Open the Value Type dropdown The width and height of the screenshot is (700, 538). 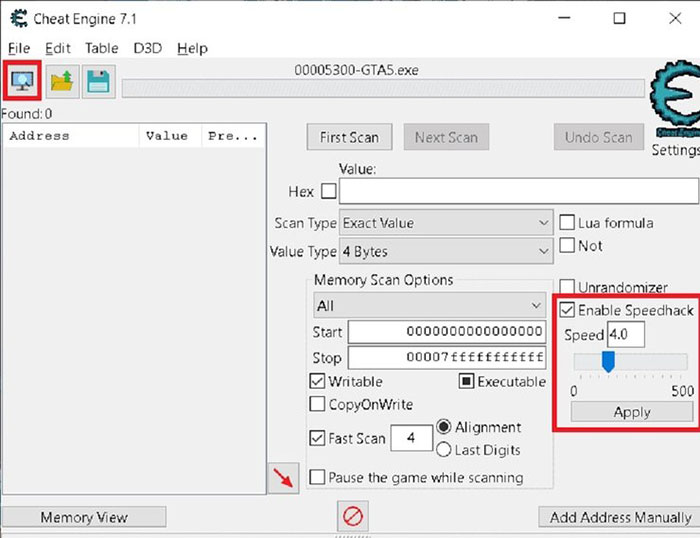pos(446,251)
